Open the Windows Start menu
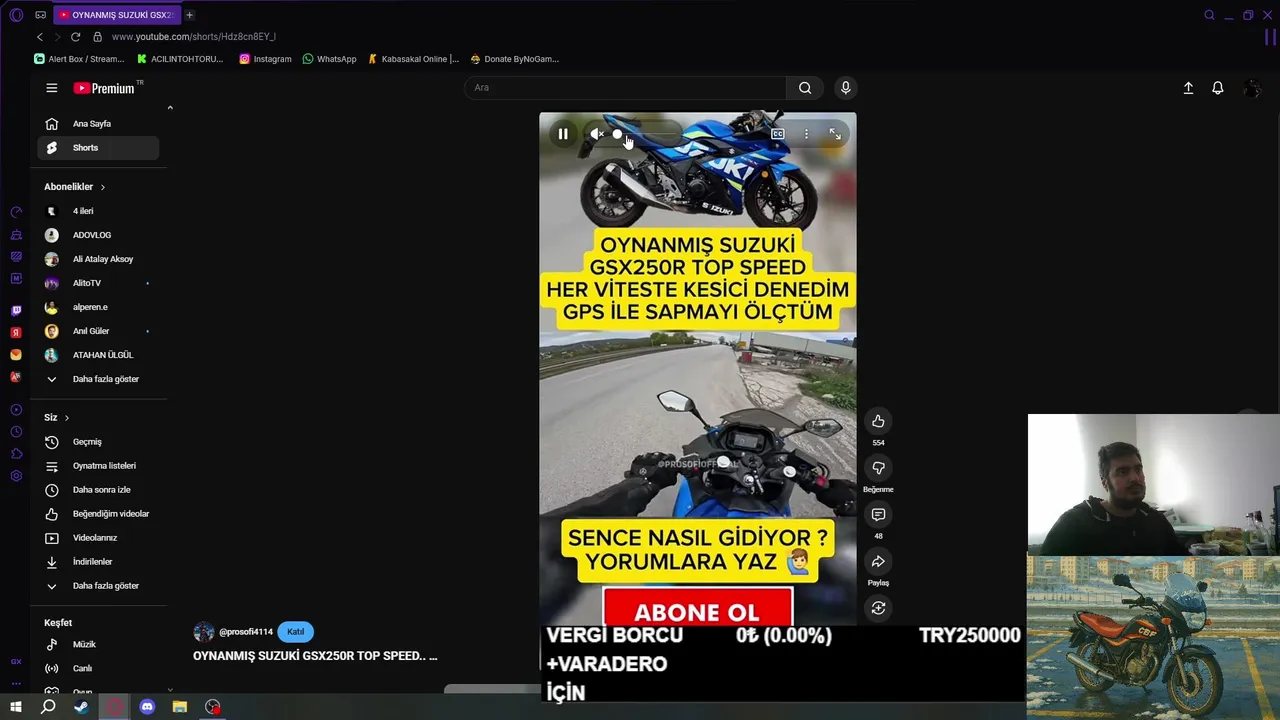The width and height of the screenshot is (1280, 720). pos(16,707)
